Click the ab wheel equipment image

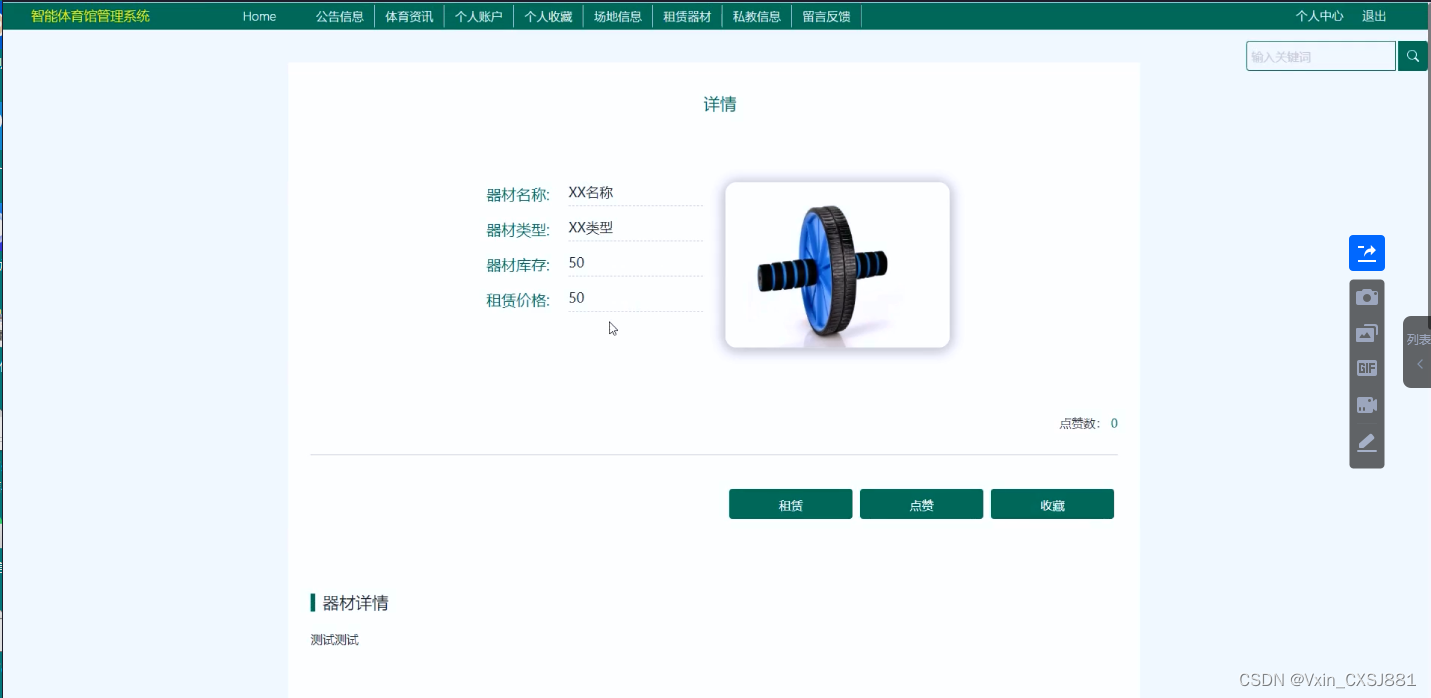(837, 265)
